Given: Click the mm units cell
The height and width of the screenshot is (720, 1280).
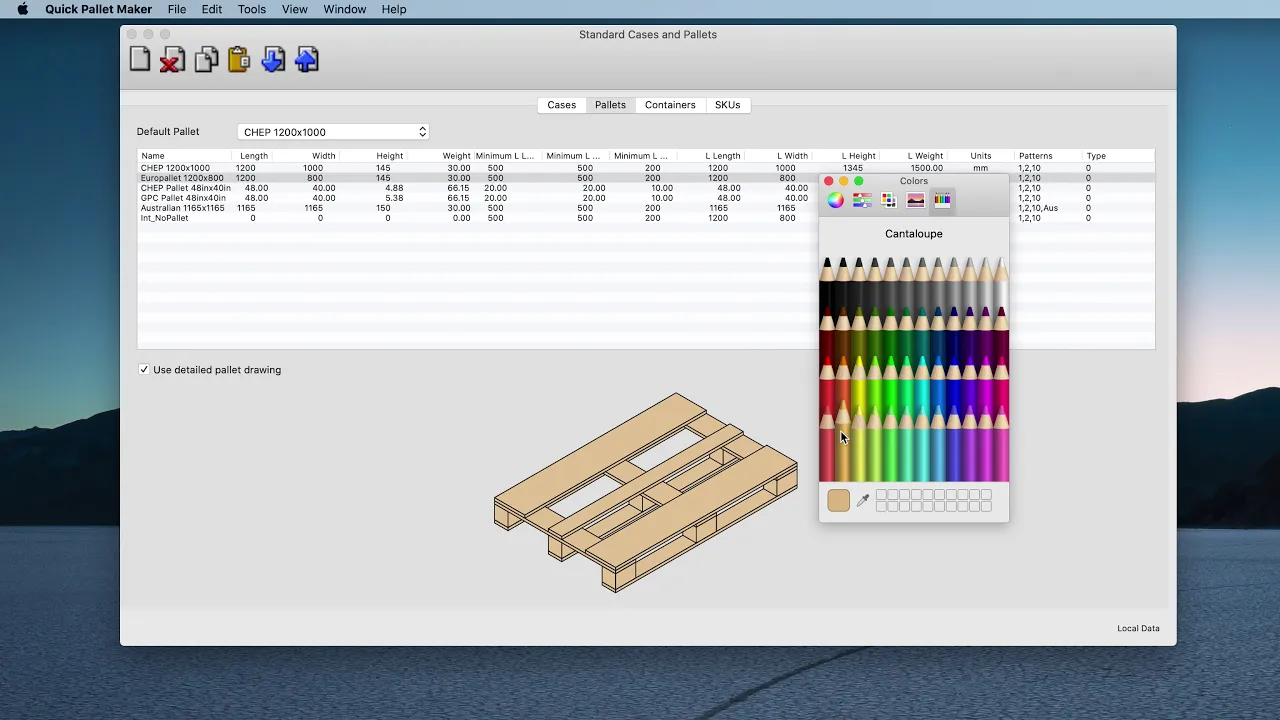Looking at the screenshot, I should [980, 168].
